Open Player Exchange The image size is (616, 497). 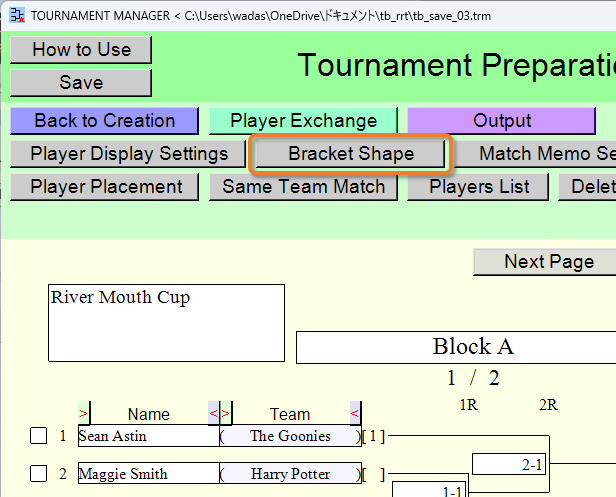[x=303, y=121]
